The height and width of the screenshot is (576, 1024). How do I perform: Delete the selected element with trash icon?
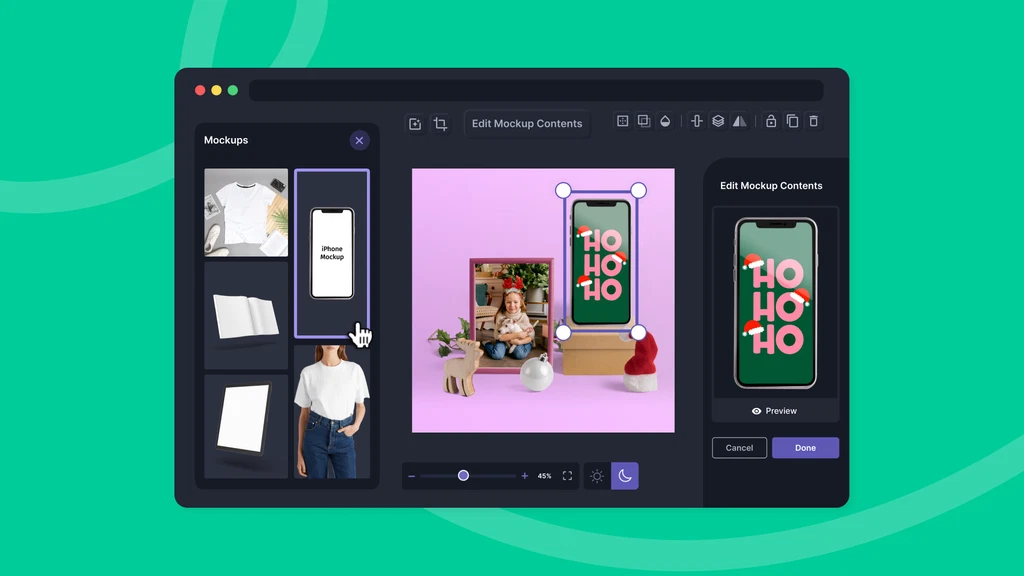(813, 121)
